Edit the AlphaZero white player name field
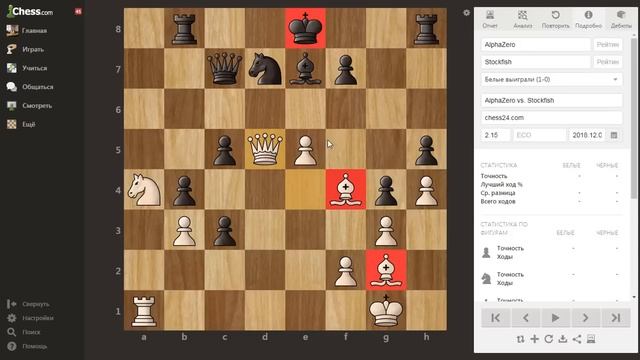The width and height of the screenshot is (640, 360). click(535, 44)
